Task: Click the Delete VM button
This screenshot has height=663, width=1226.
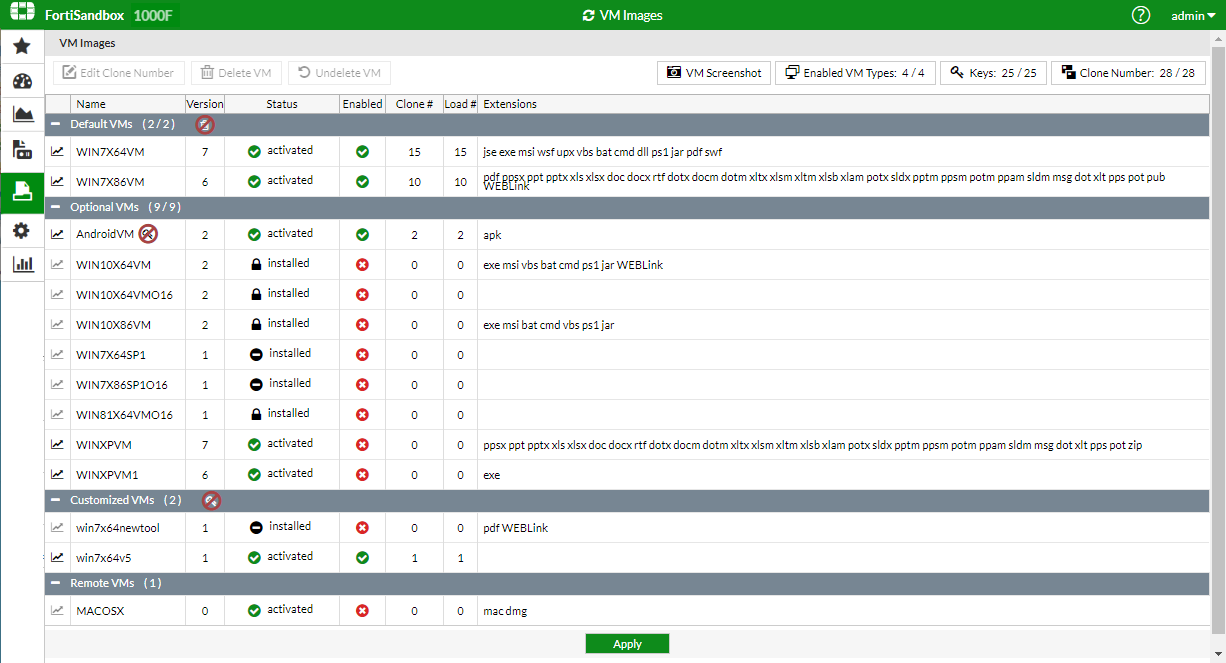Action: pyautogui.click(x=236, y=73)
